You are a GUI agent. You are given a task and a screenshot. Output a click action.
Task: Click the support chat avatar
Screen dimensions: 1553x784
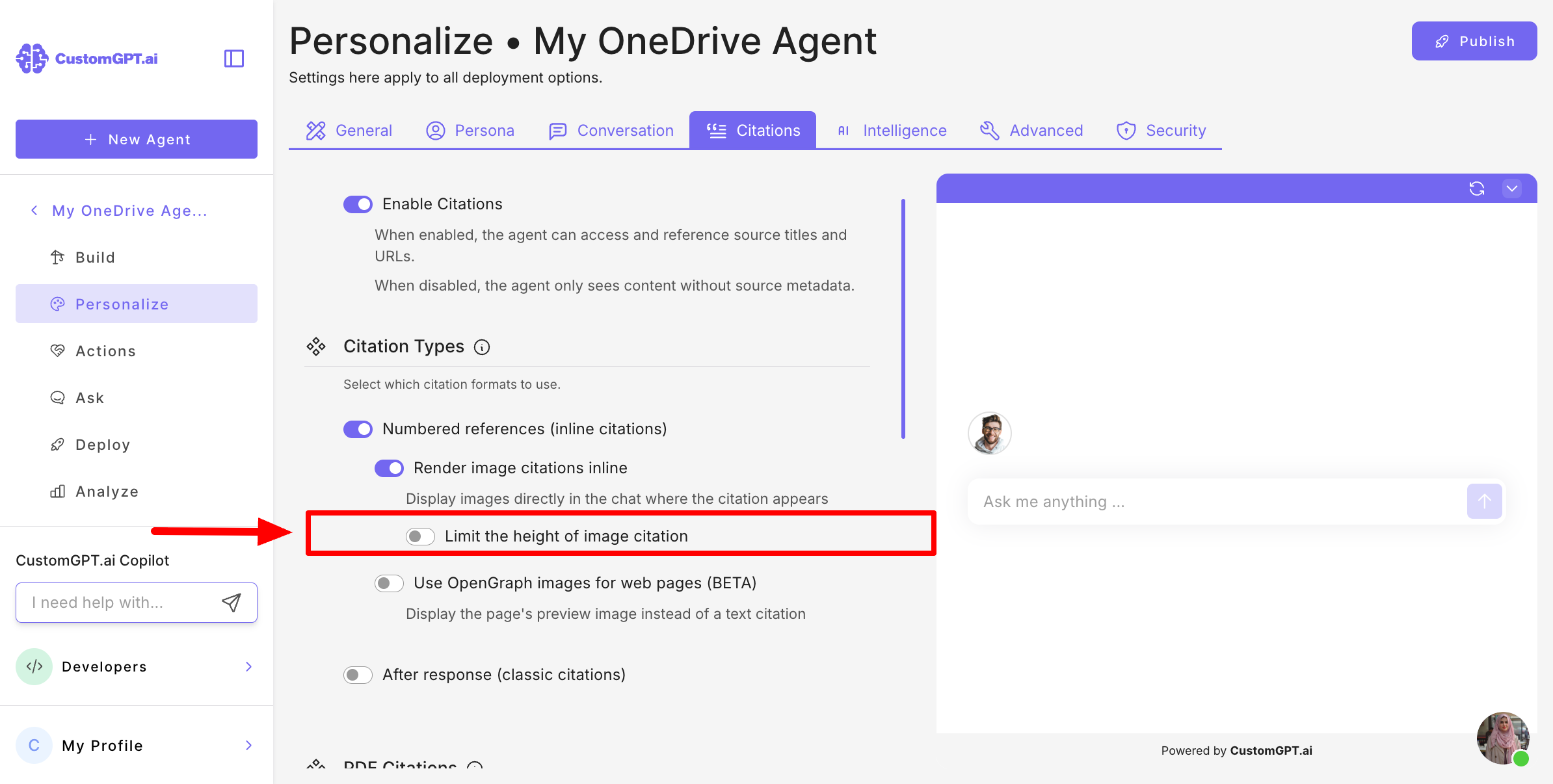[1502, 738]
